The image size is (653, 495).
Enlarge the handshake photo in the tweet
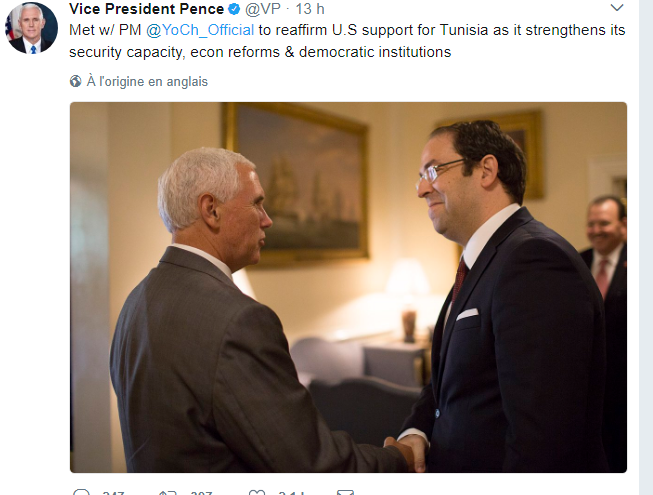coord(348,287)
